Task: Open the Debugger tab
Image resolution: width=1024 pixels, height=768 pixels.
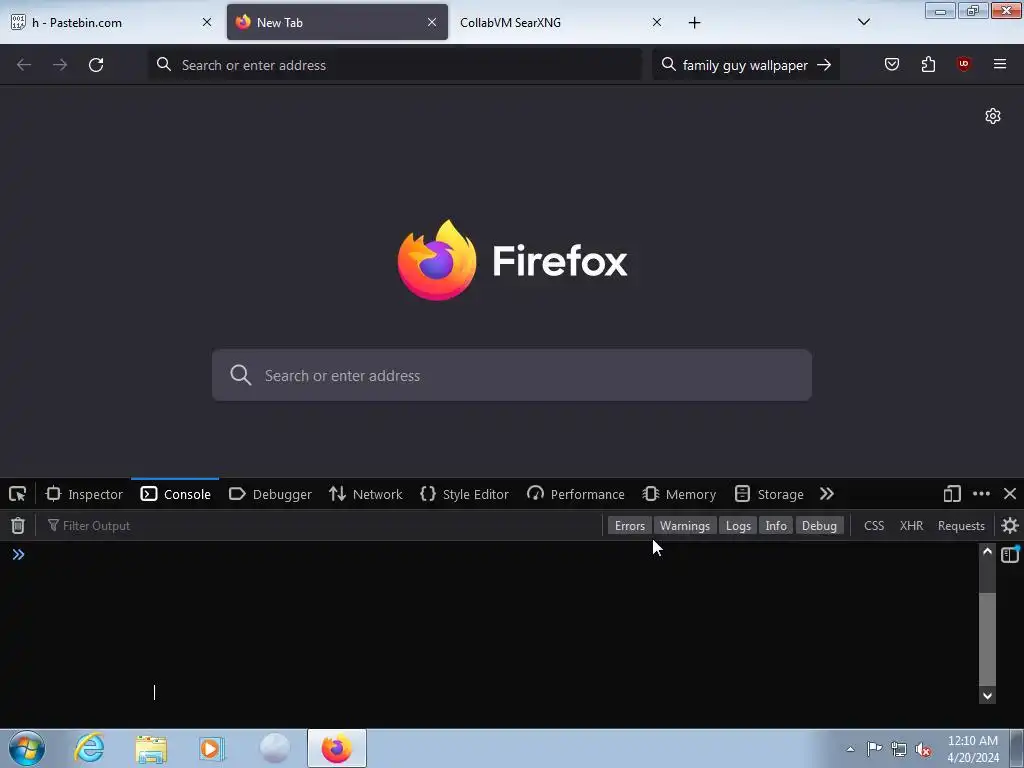Action: point(270,494)
